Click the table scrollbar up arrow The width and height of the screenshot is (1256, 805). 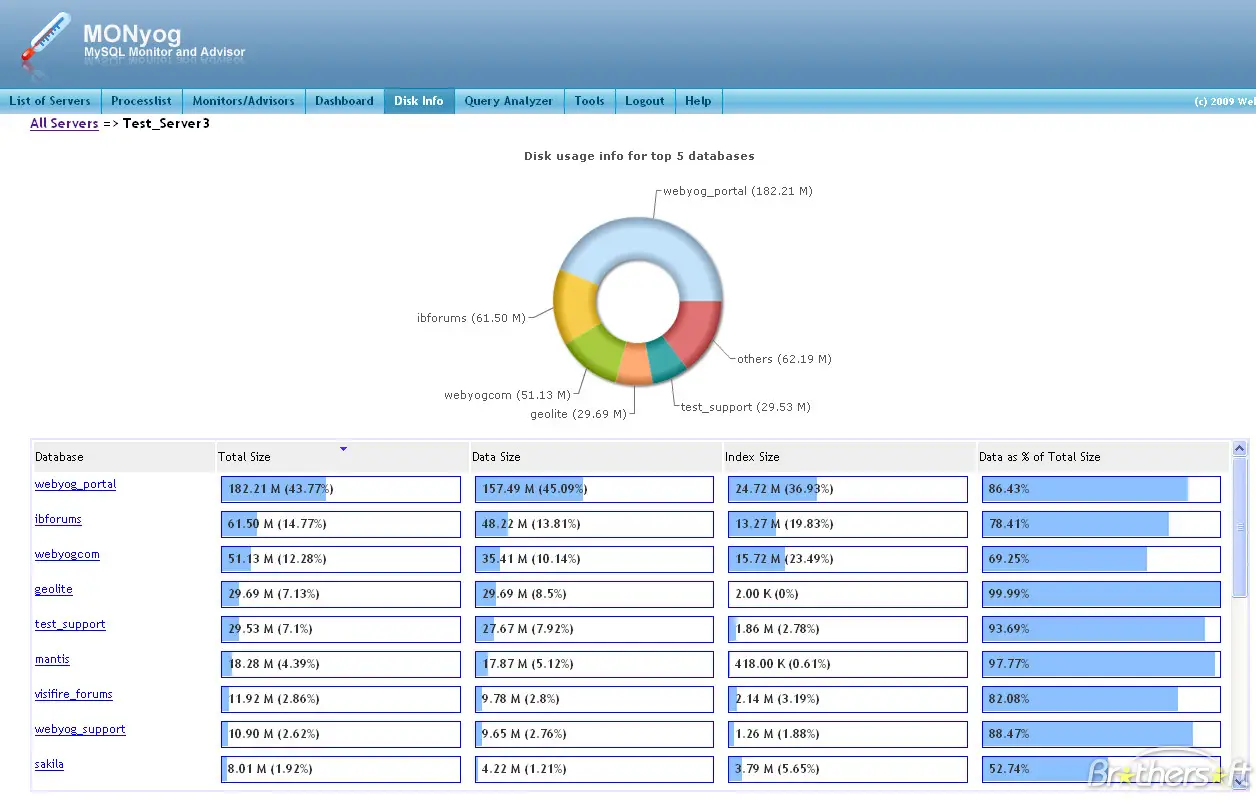tap(1240, 450)
